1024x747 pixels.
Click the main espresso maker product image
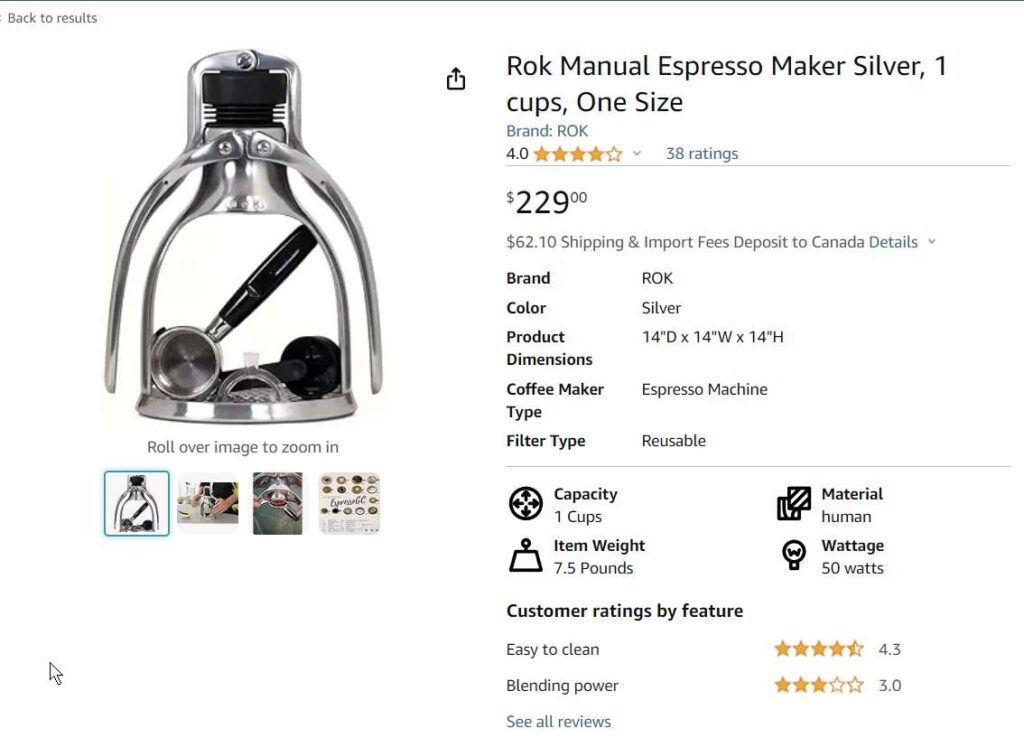click(x=244, y=236)
